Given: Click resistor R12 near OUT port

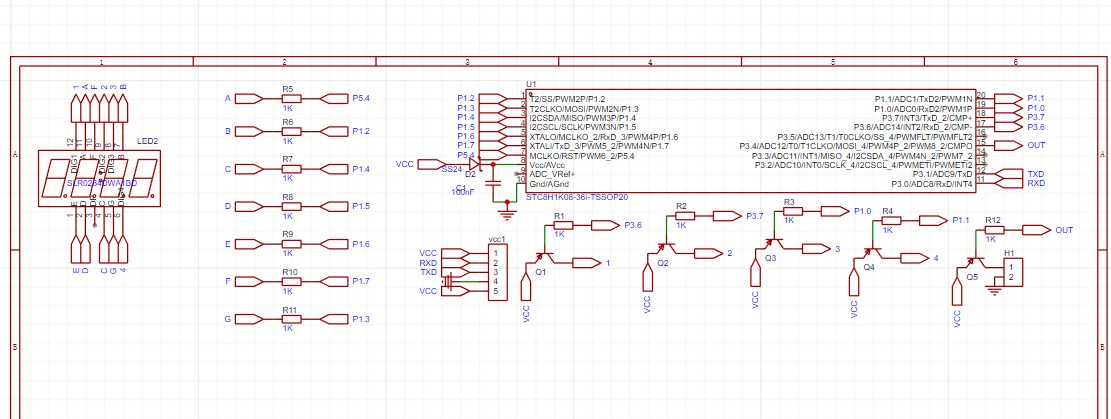Looking at the screenshot, I should [993, 230].
